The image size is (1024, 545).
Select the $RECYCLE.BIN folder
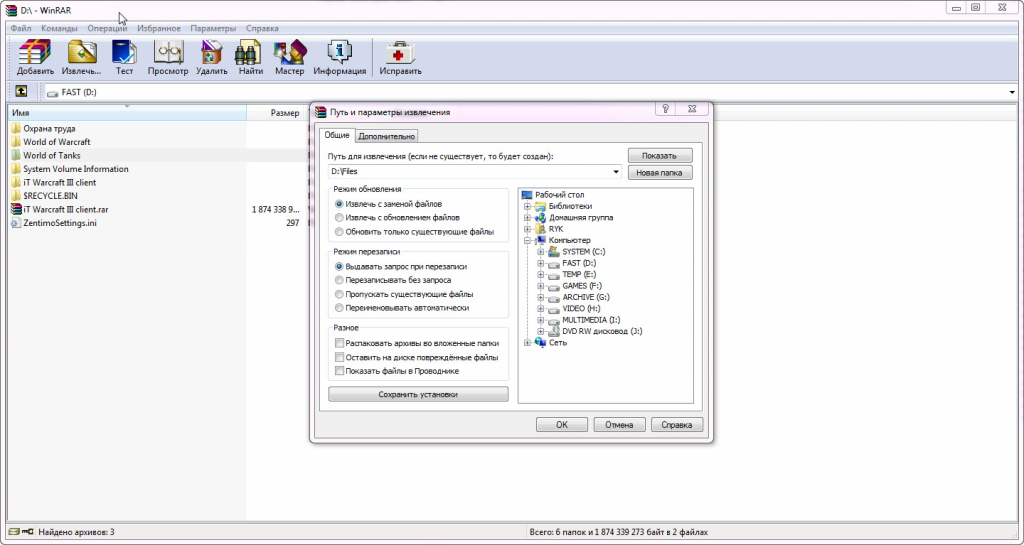(x=44, y=196)
